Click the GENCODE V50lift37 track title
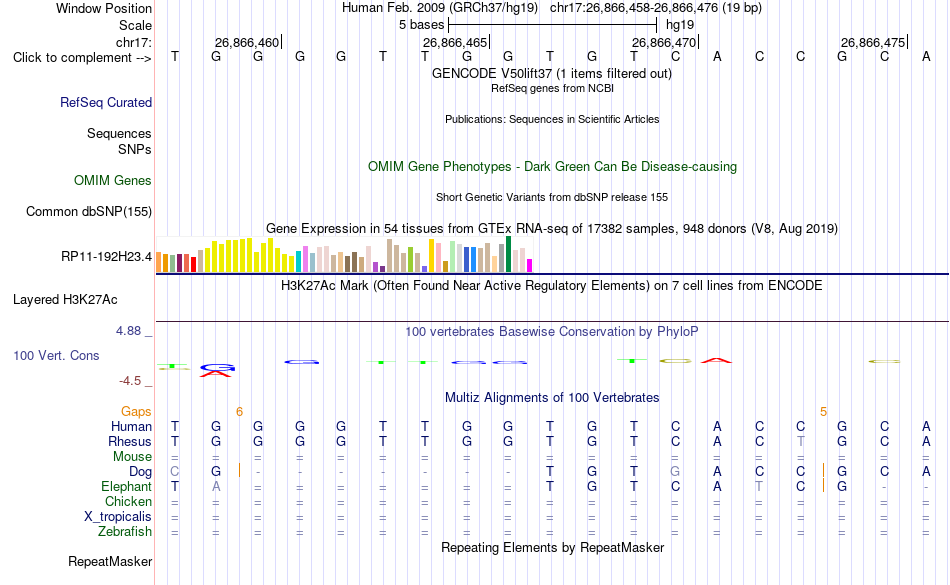The height and width of the screenshot is (585, 950). coord(551,73)
